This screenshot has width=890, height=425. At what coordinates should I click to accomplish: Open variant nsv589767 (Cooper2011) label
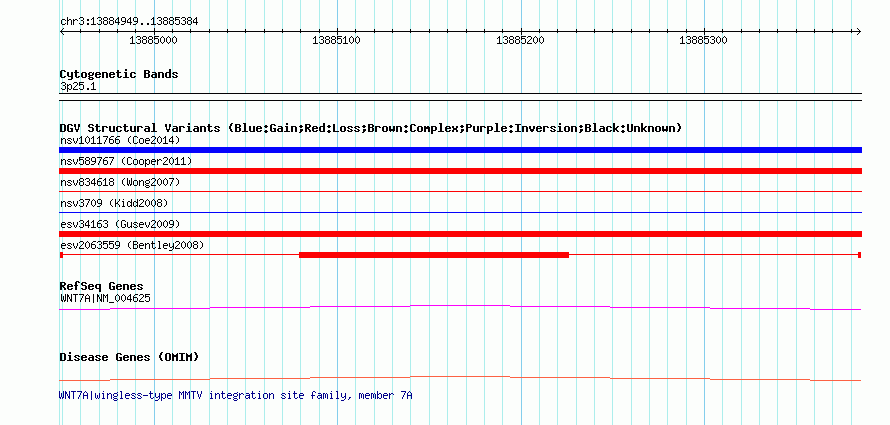click(126, 161)
